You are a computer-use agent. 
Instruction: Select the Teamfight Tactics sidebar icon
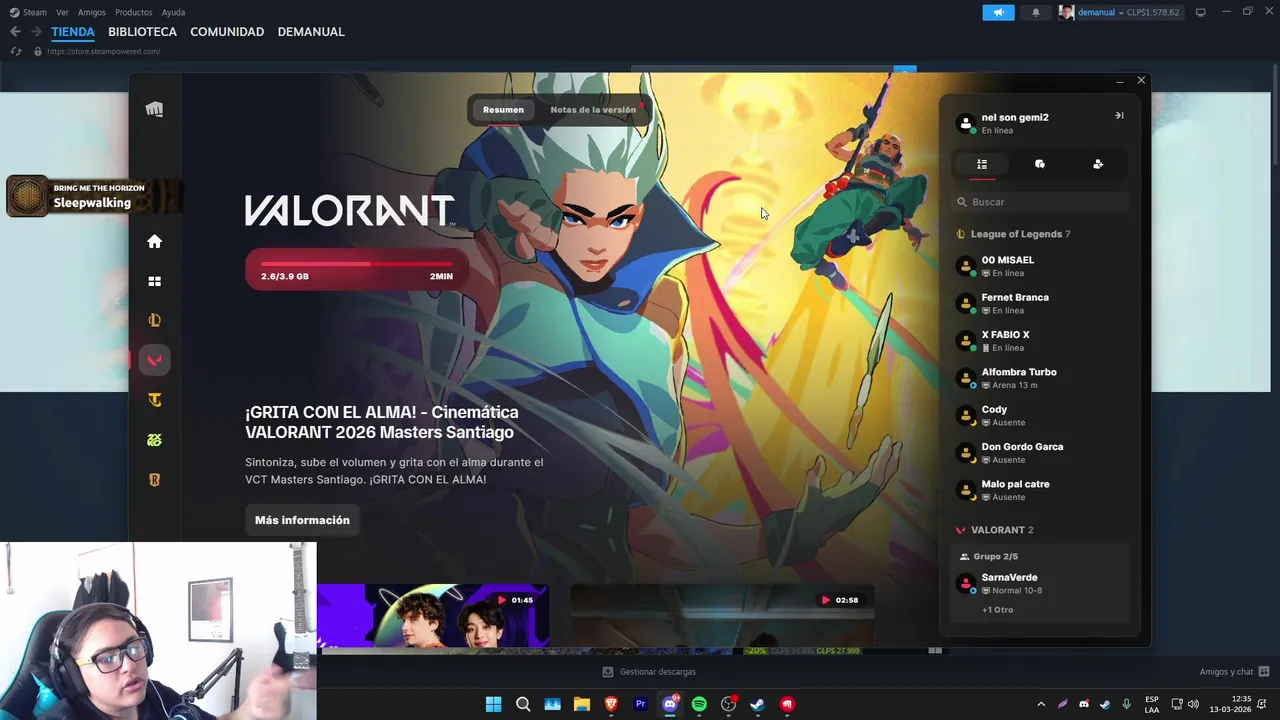click(x=154, y=400)
